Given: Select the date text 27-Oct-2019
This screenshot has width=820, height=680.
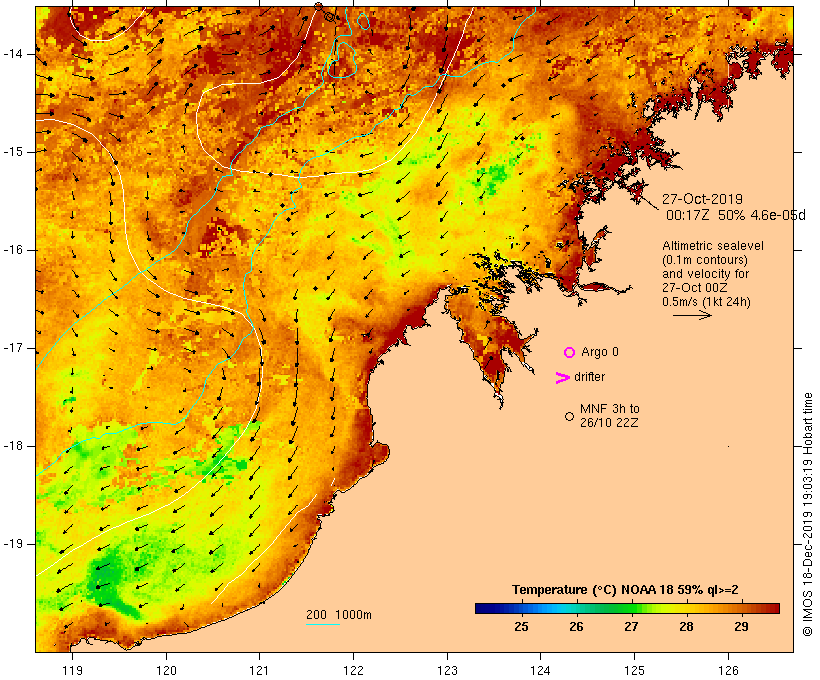Looking at the screenshot, I should [702, 199].
